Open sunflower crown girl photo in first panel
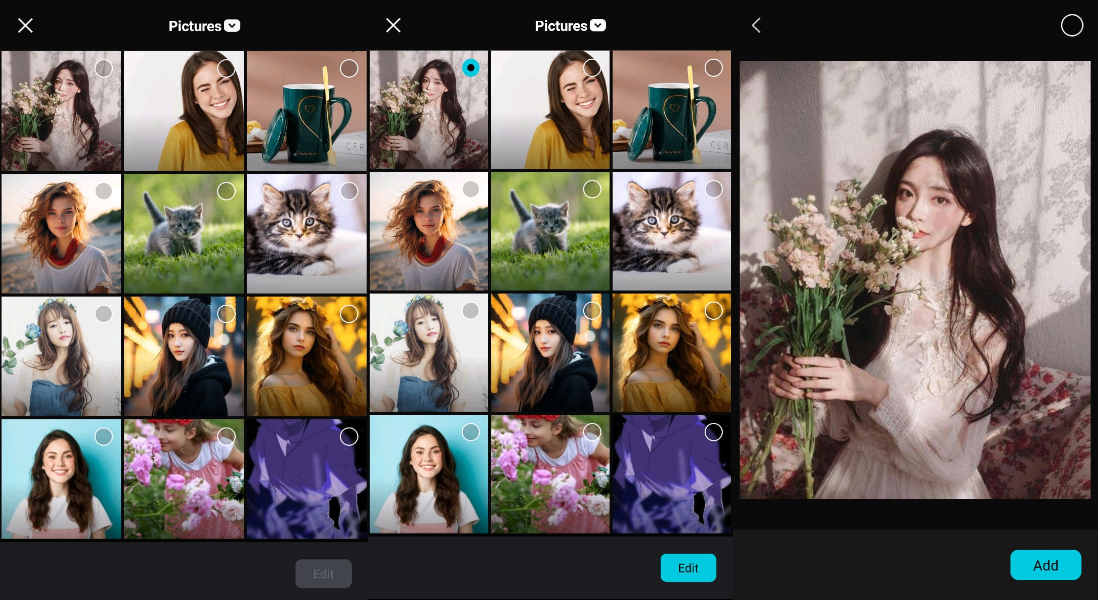This screenshot has width=1100, height=600. coord(307,356)
